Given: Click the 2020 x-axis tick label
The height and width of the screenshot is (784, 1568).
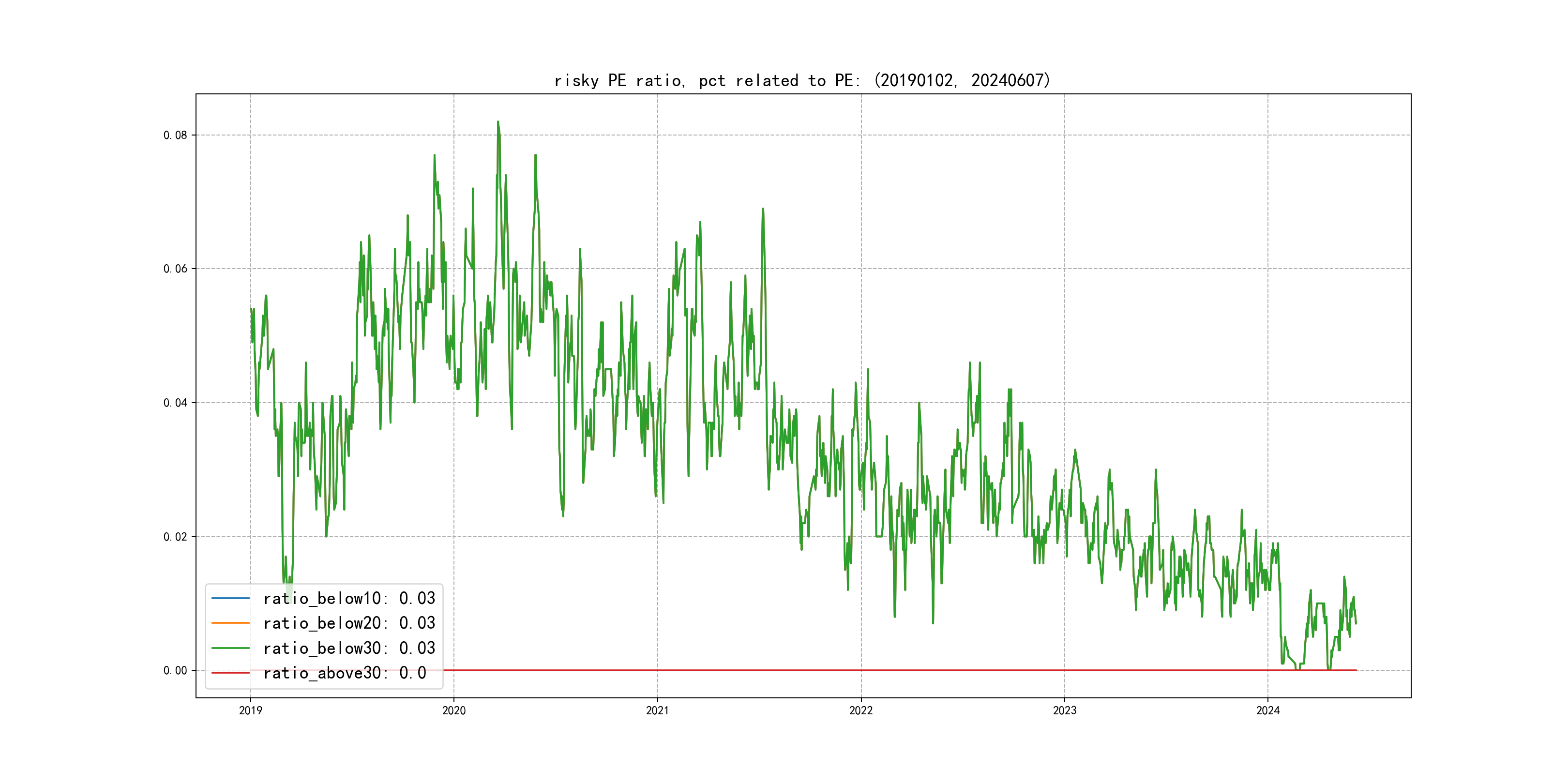Looking at the screenshot, I should pyautogui.click(x=453, y=710).
